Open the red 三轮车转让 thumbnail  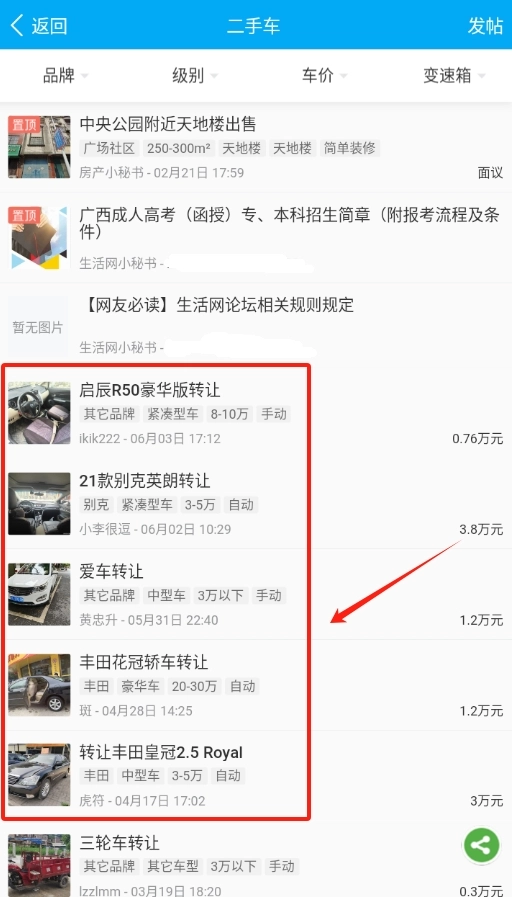click(x=39, y=866)
